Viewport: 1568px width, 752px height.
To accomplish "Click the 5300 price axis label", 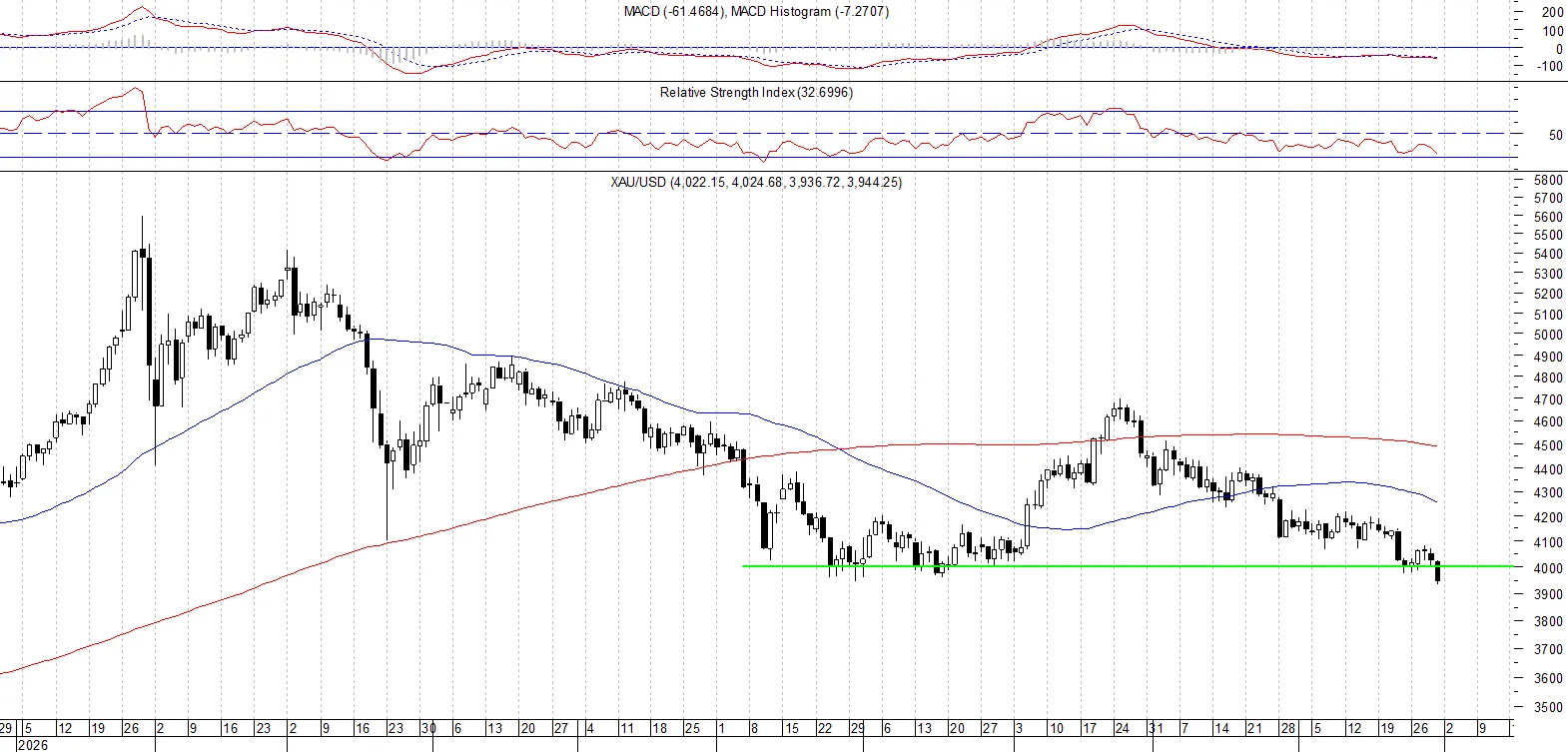I will point(1548,275).
